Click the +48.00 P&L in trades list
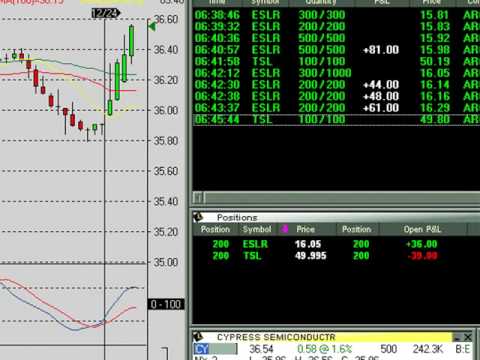This screenshot has width=480, height=360. point(381,96)
